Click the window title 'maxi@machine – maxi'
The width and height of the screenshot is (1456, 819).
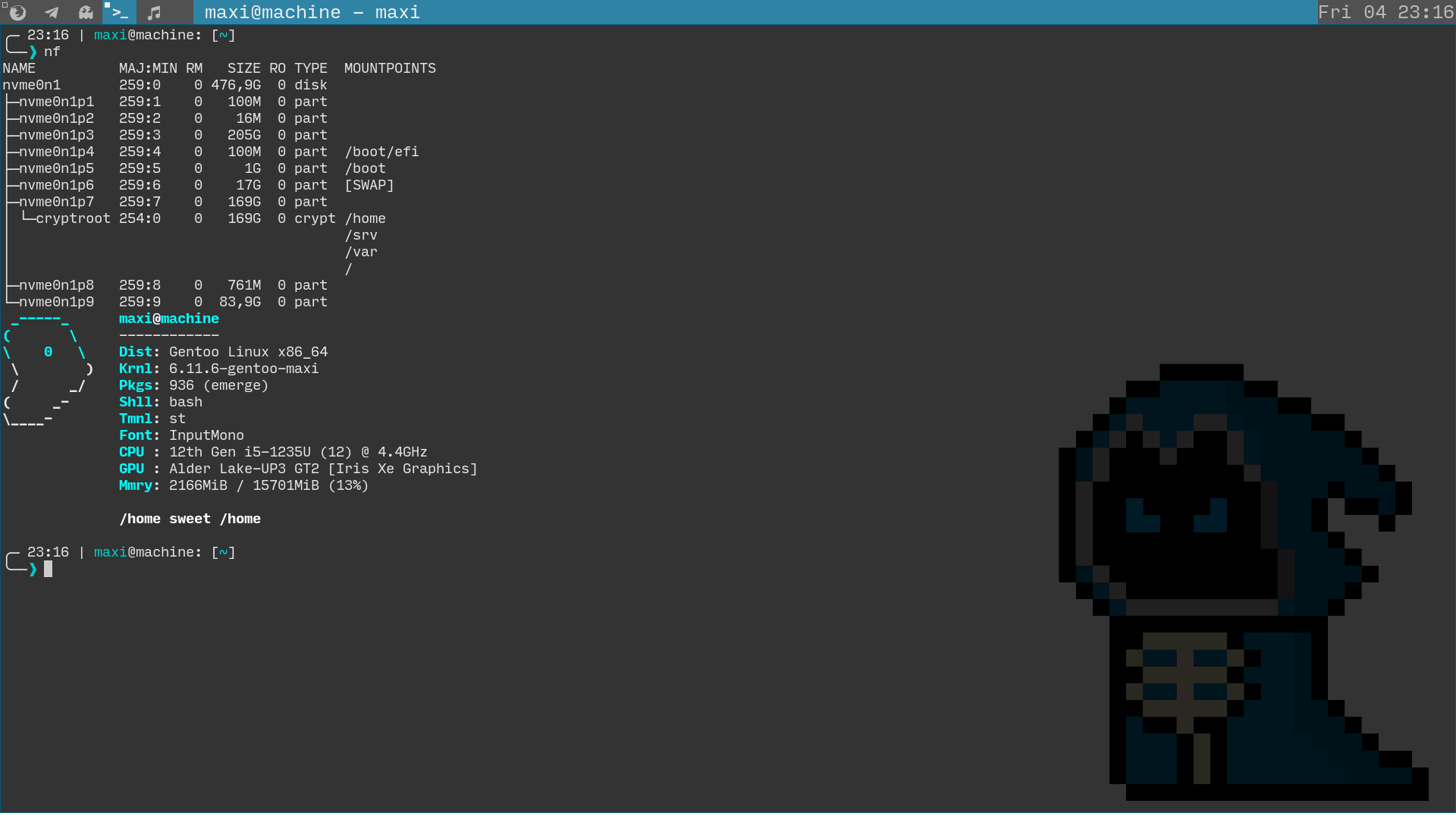(x=312, y=12)
